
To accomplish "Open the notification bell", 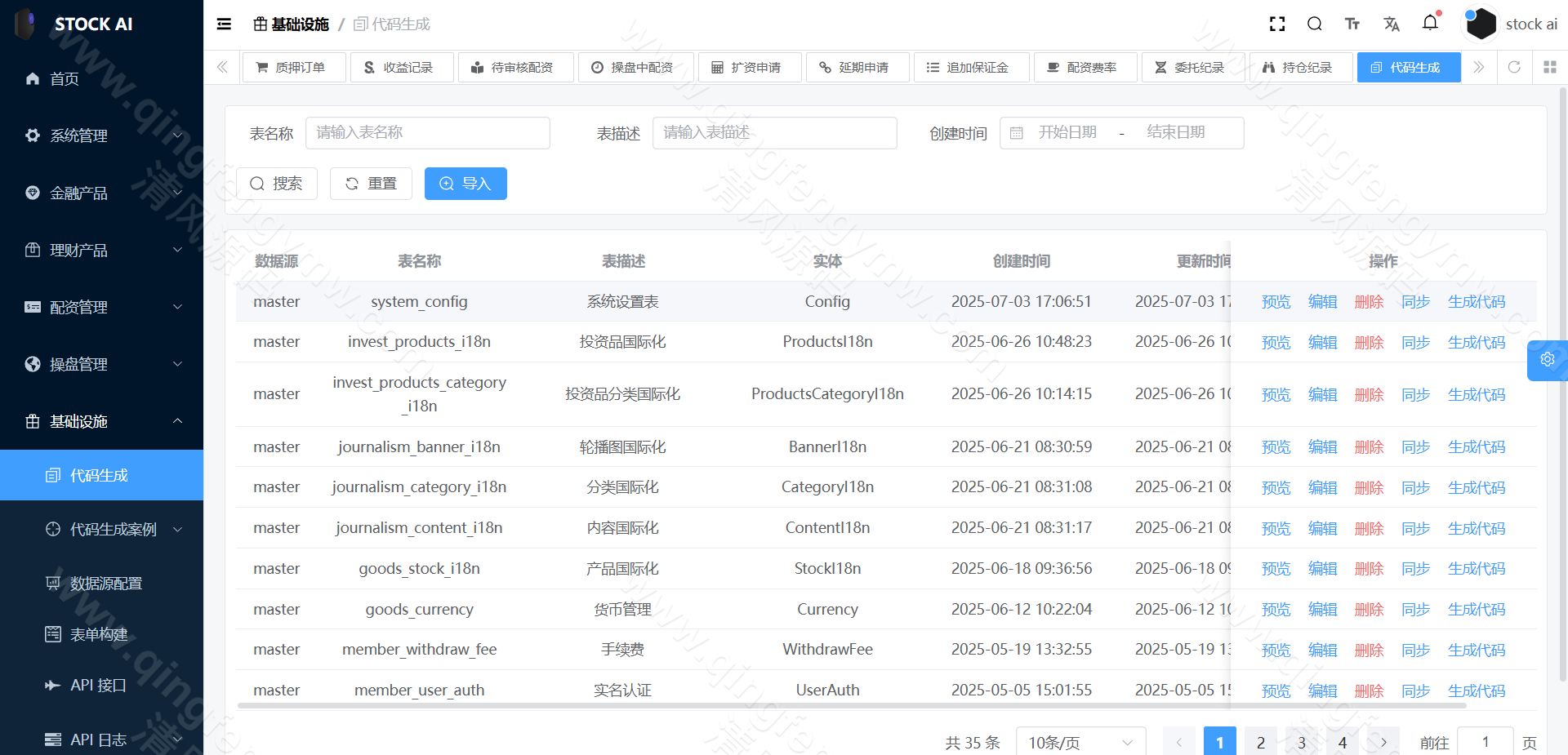I will pyautogui.click(x=1430, y=24).
